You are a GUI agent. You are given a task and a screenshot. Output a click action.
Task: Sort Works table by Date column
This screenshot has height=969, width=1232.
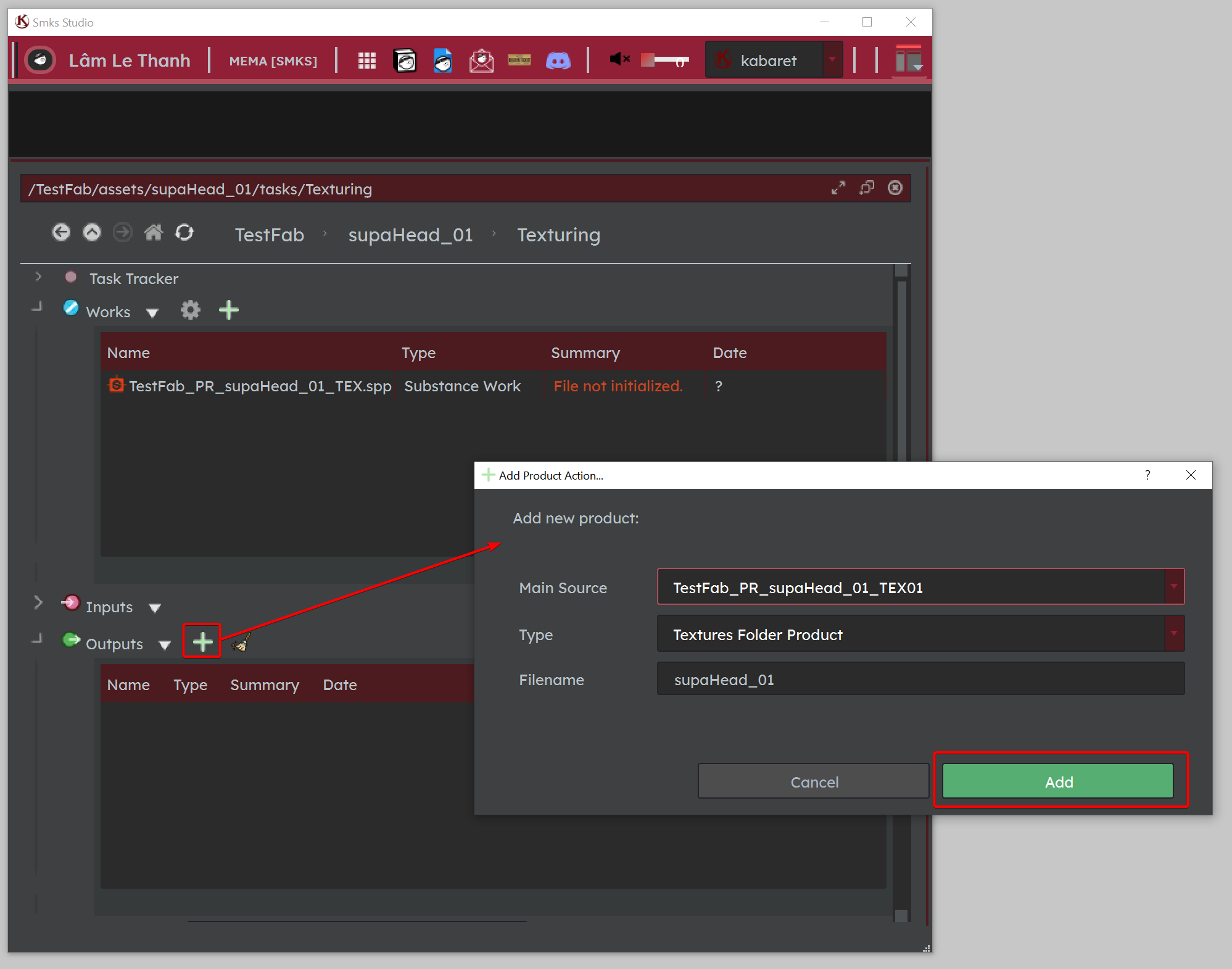pyautogui.click(x=730, y=352)
